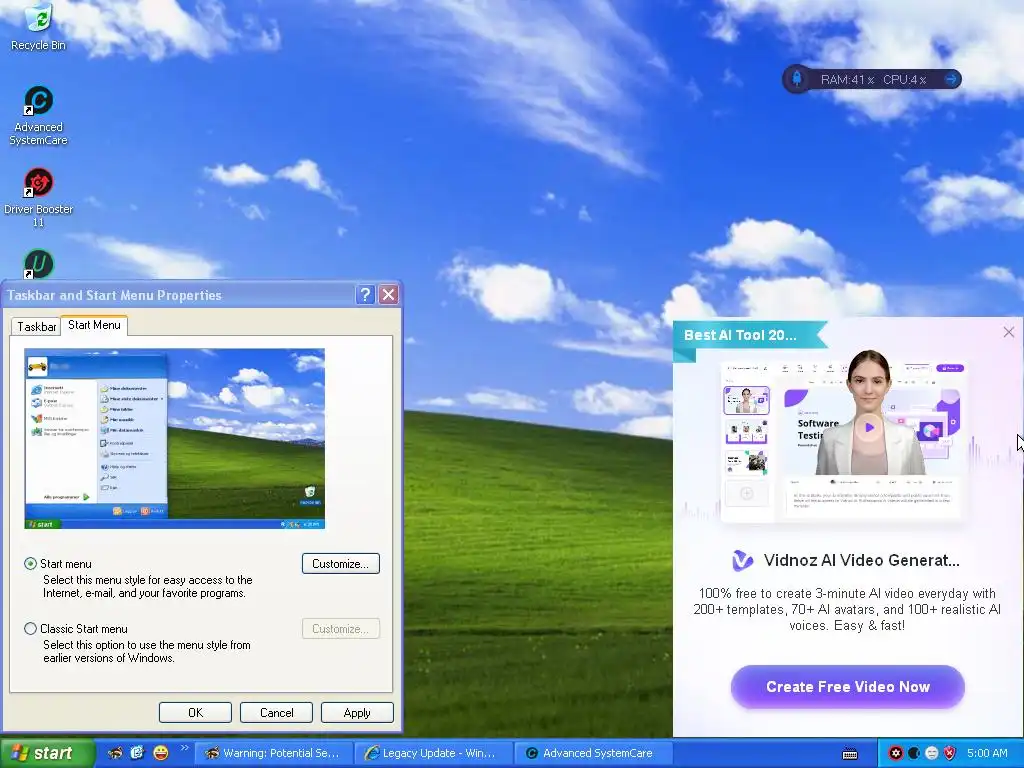
Task: Select the Start Menu tab
Action: 94,325
